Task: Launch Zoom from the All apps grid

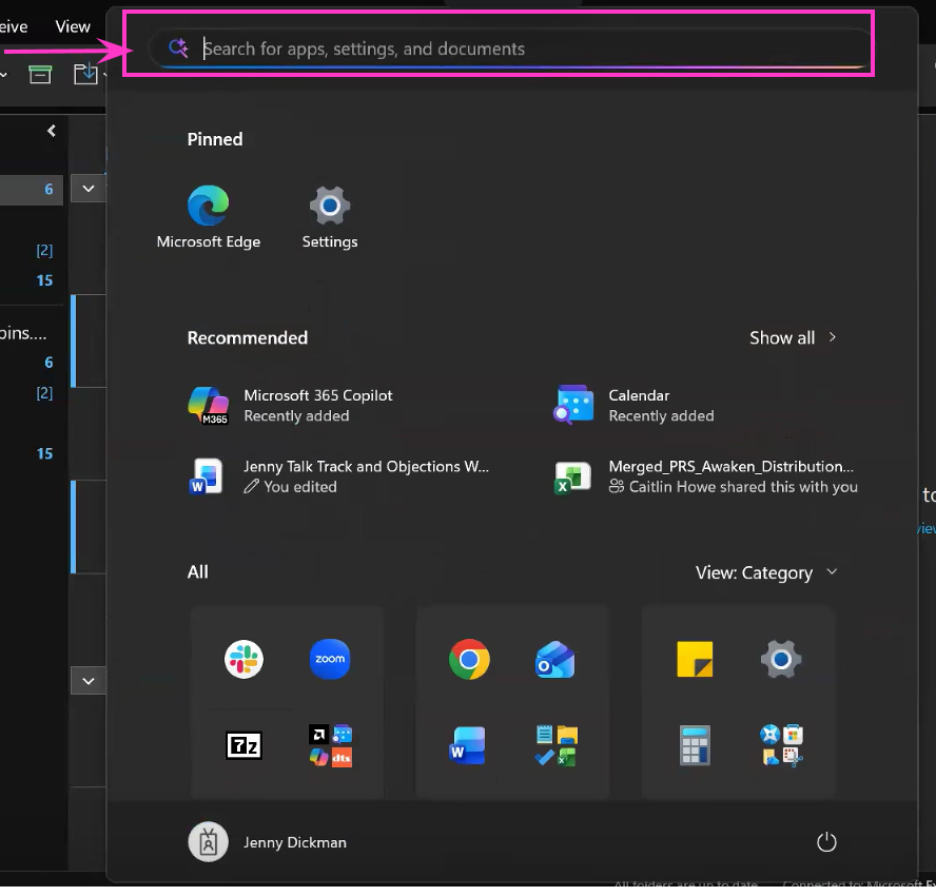Action: pos(330,659)
